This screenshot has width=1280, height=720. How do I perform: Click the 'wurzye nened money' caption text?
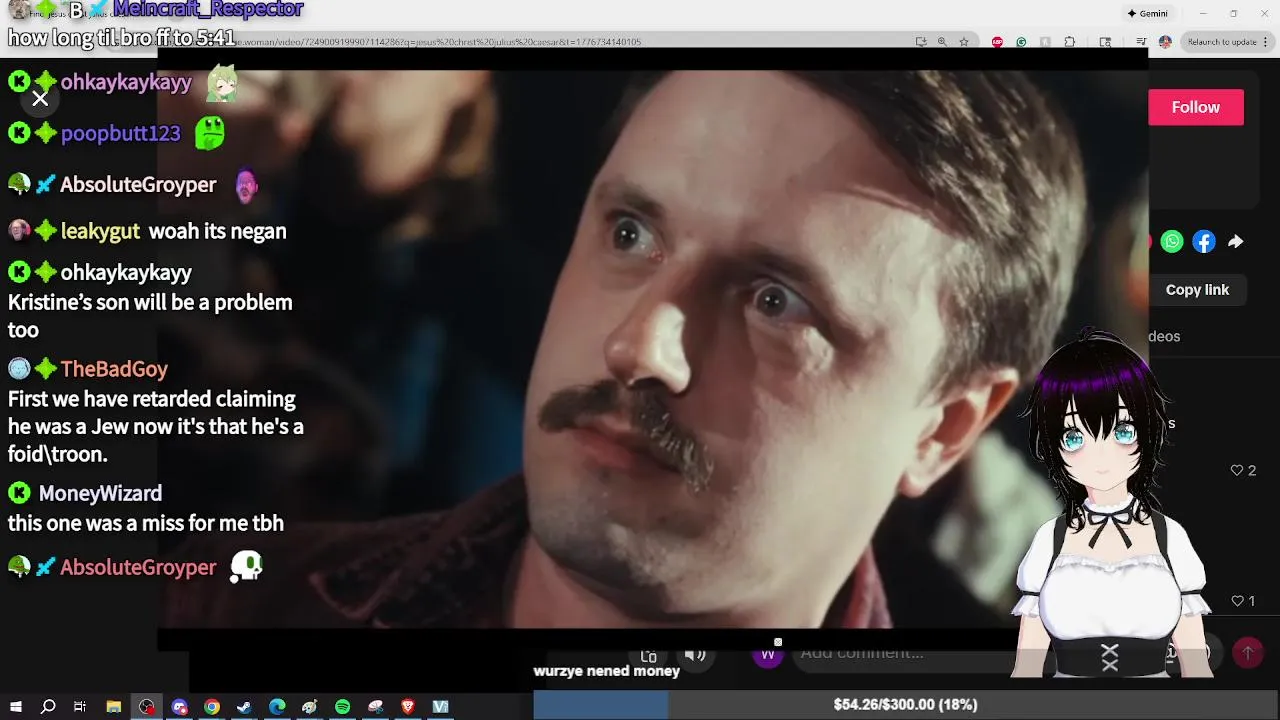click(607, 671)
